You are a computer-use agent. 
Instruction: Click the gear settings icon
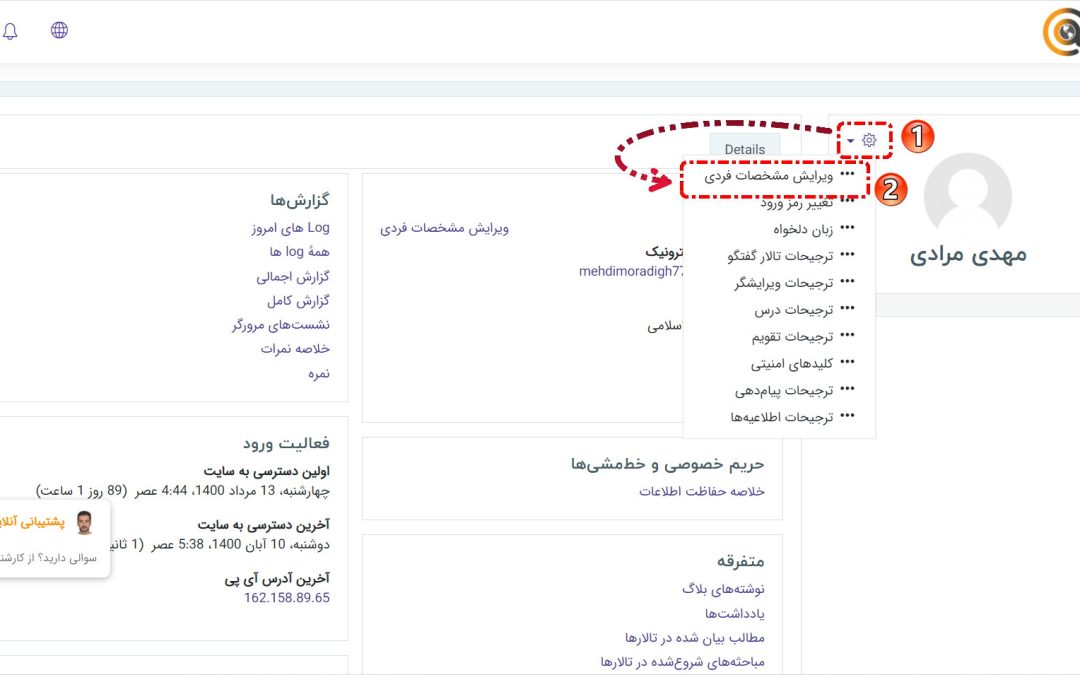(869, 141)
